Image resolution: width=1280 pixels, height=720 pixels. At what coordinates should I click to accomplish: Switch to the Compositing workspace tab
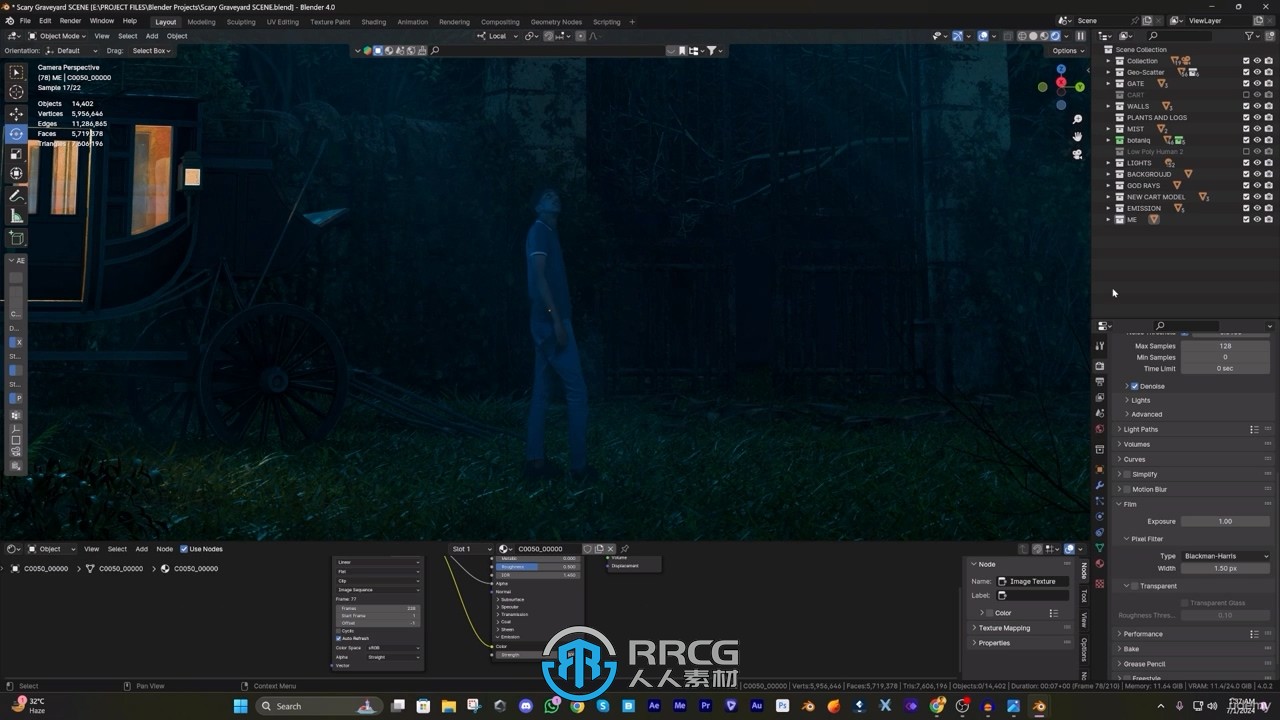click(500, 22)
